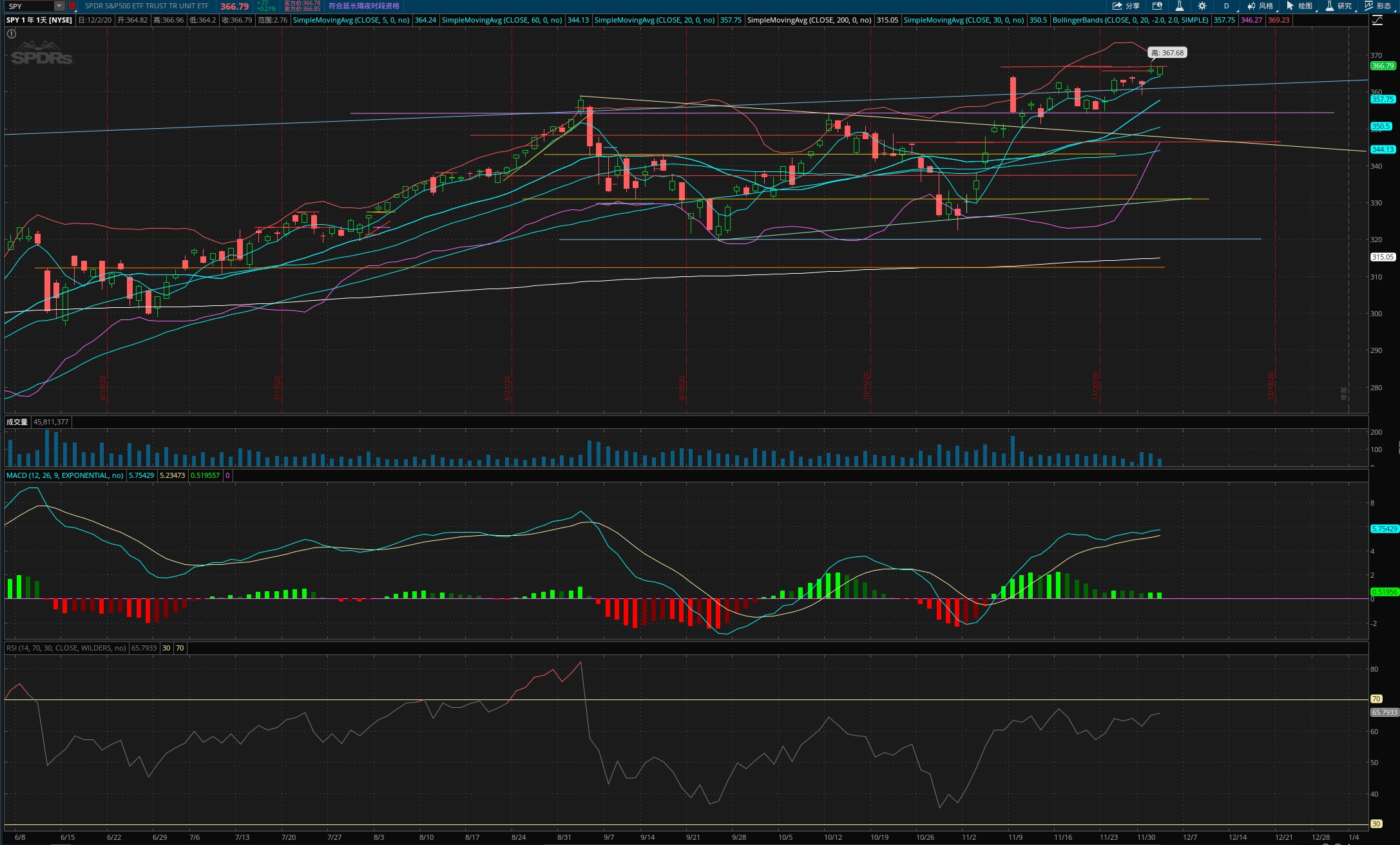Click the 65.7933 RSI axis tag

coord(1385,712)
